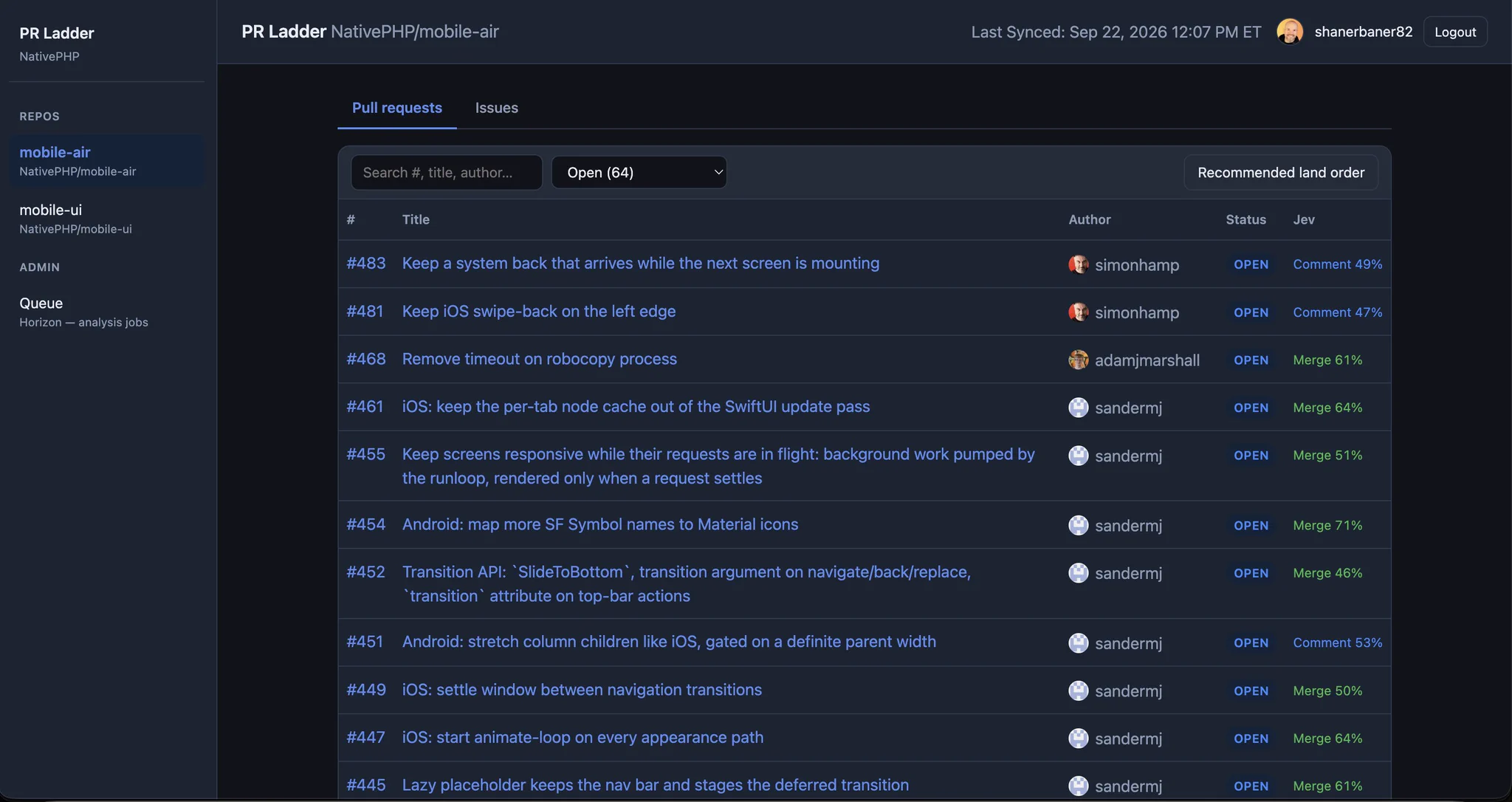Screen dimensions: 1512x802
Task: Click sandermj's avatar in the #449 row
Action: click(x=1079, y=690)
